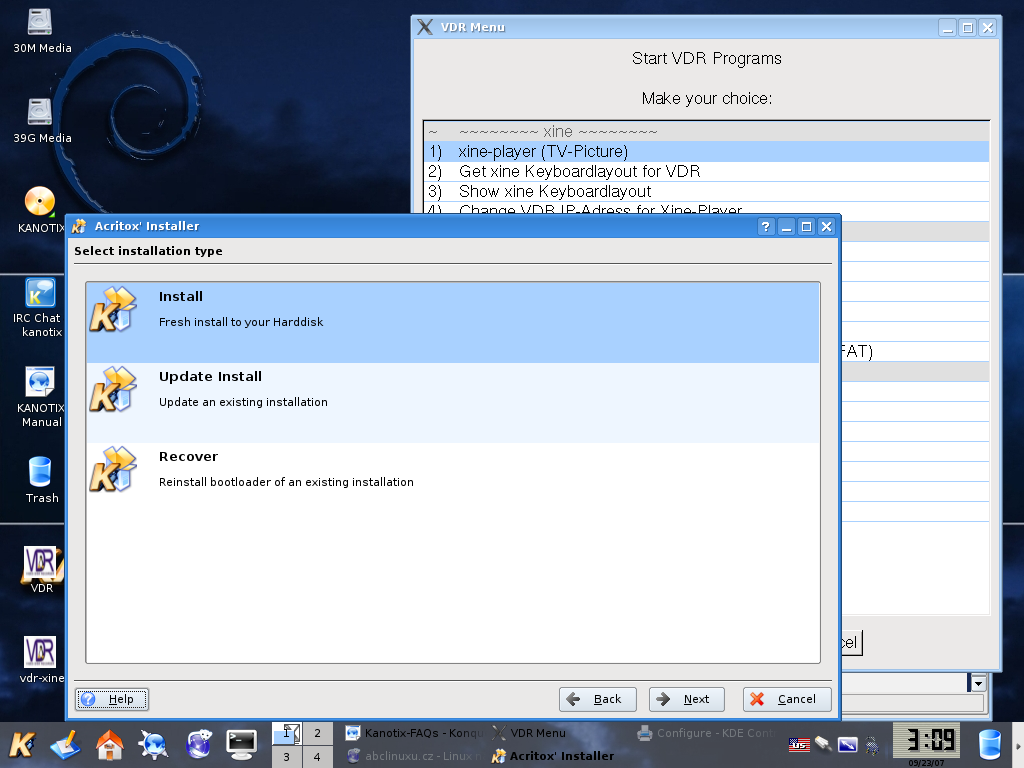This screenshot has width=1024, height=768.
Task: Launch the globe browser icon in panel
Action: (x=198, y=744)
